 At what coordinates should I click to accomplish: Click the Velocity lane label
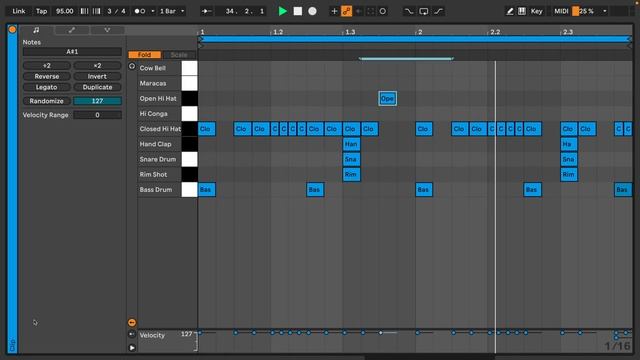coord(152,335)
